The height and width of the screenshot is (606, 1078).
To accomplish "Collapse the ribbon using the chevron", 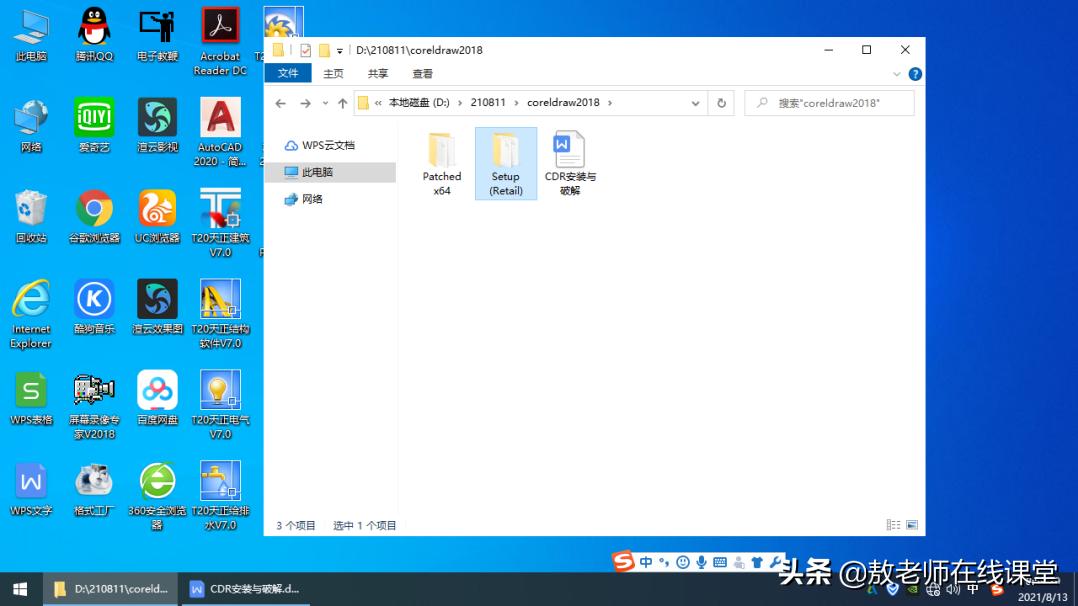I will (897, 73).
